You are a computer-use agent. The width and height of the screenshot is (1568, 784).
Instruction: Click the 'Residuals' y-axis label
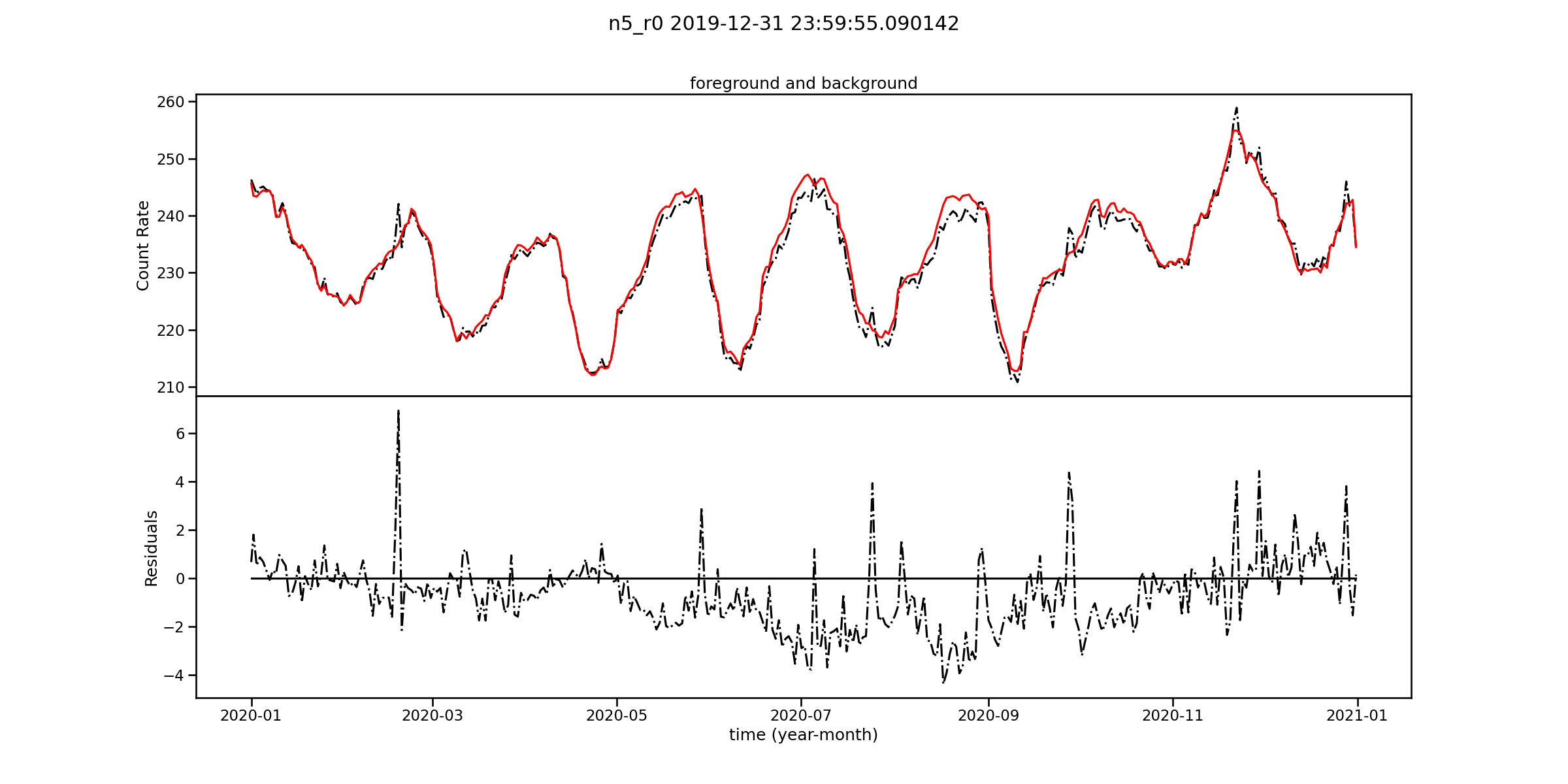[x=151, y=548]
